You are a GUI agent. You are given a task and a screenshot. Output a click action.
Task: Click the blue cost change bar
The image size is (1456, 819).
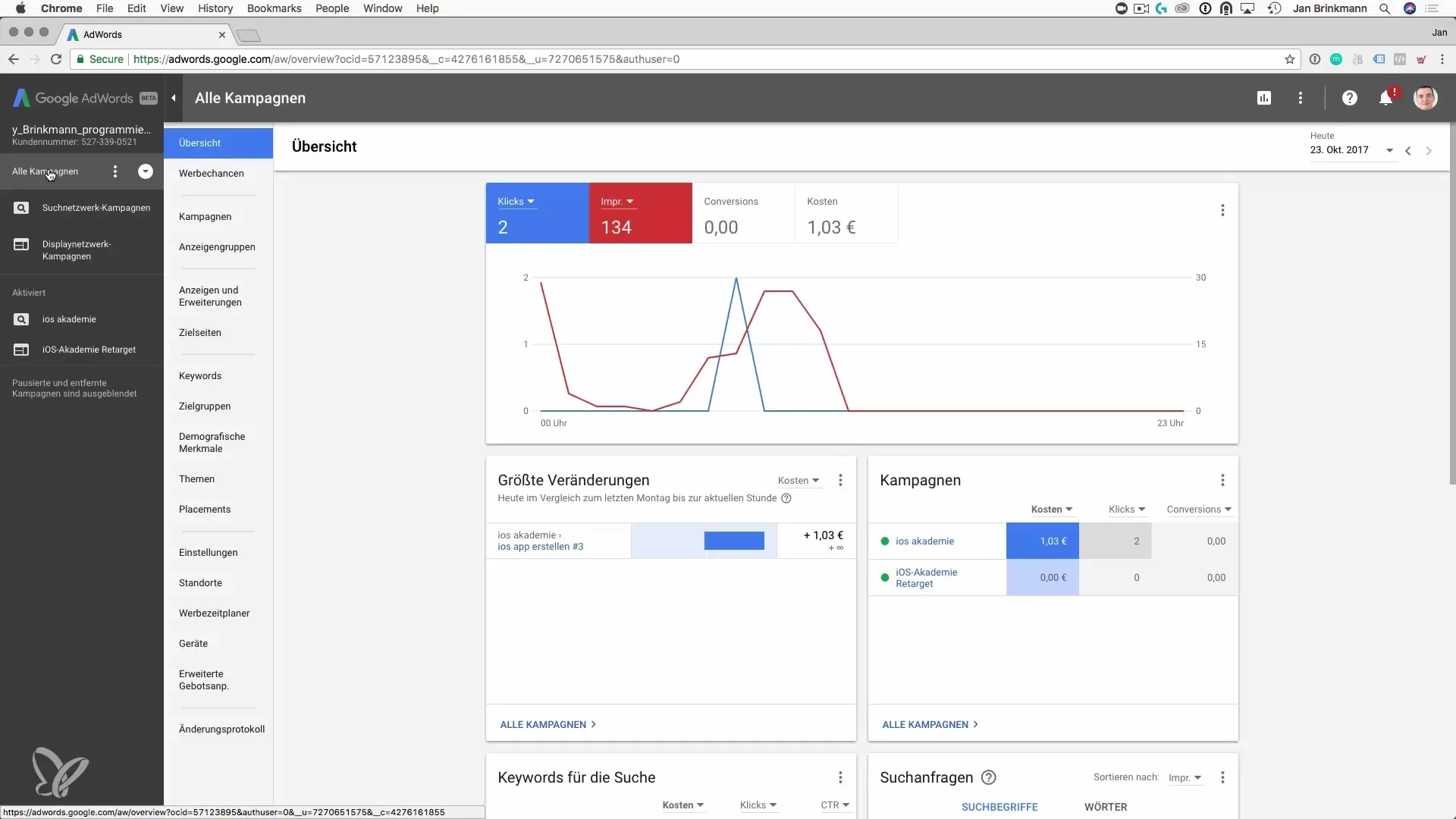734,541
